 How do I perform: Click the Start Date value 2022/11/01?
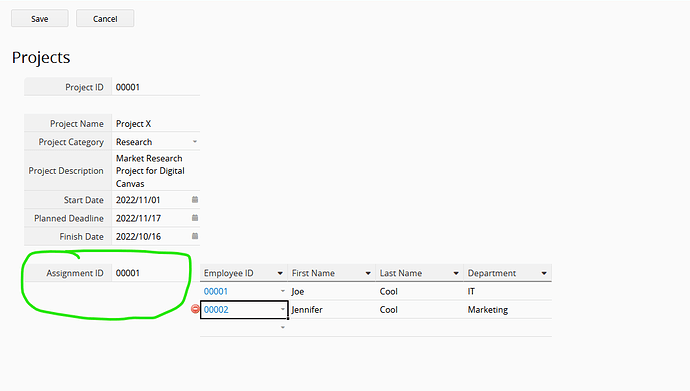click(x=138, y=200)
